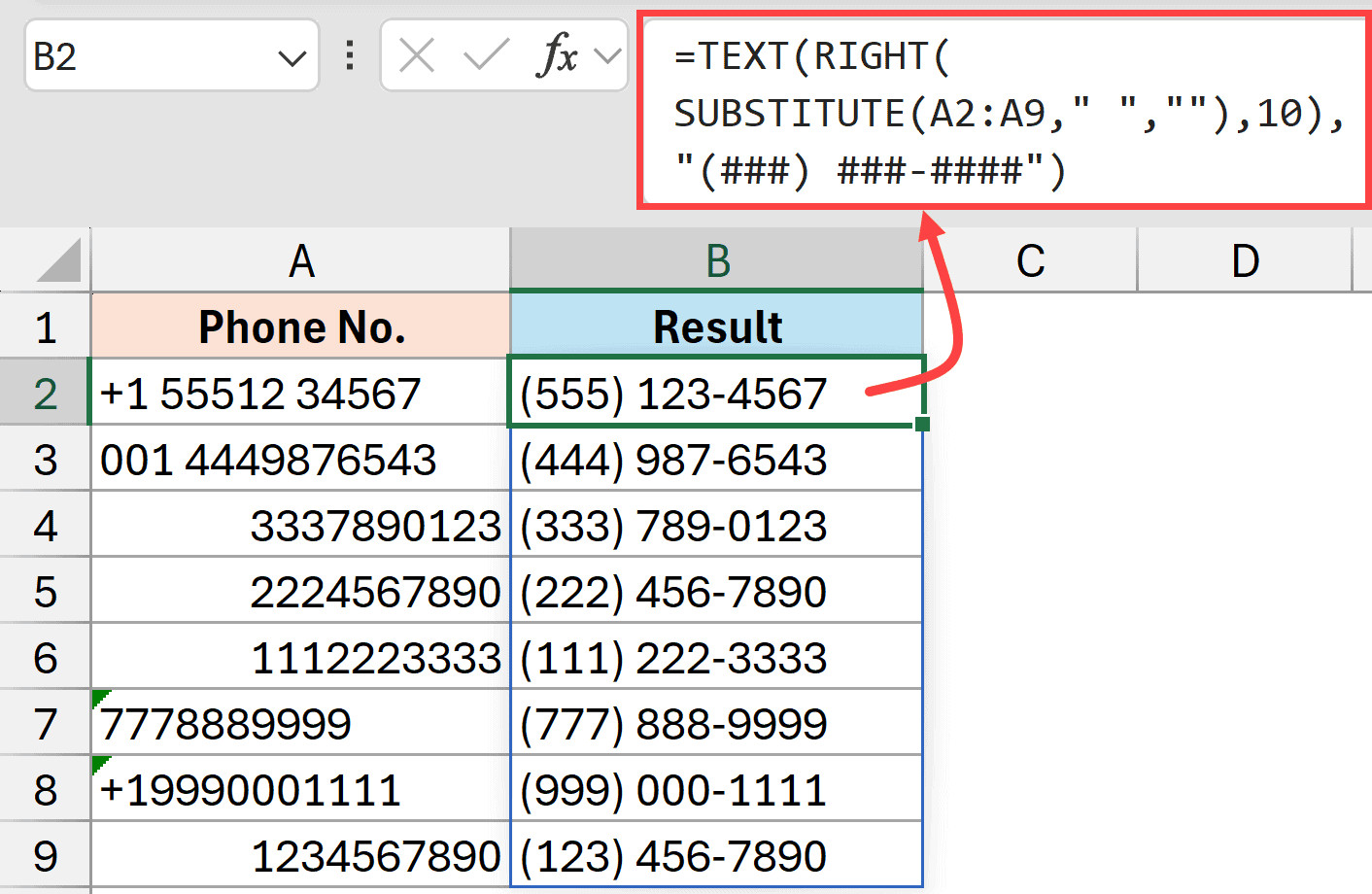Viewport: 1372px width, 894px height.
Task: Click the Result header cell
Action: pos(717,327)
